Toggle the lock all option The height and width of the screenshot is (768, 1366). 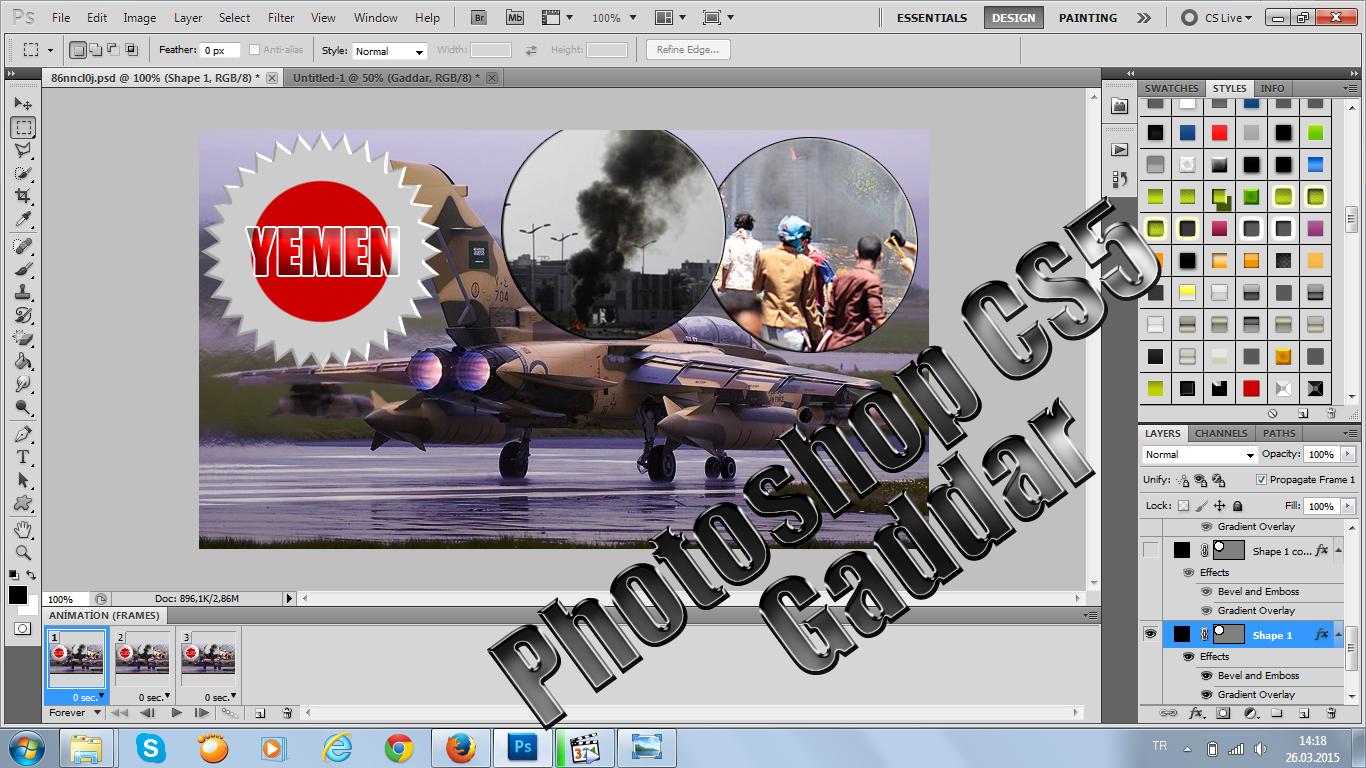(1237, 506)
